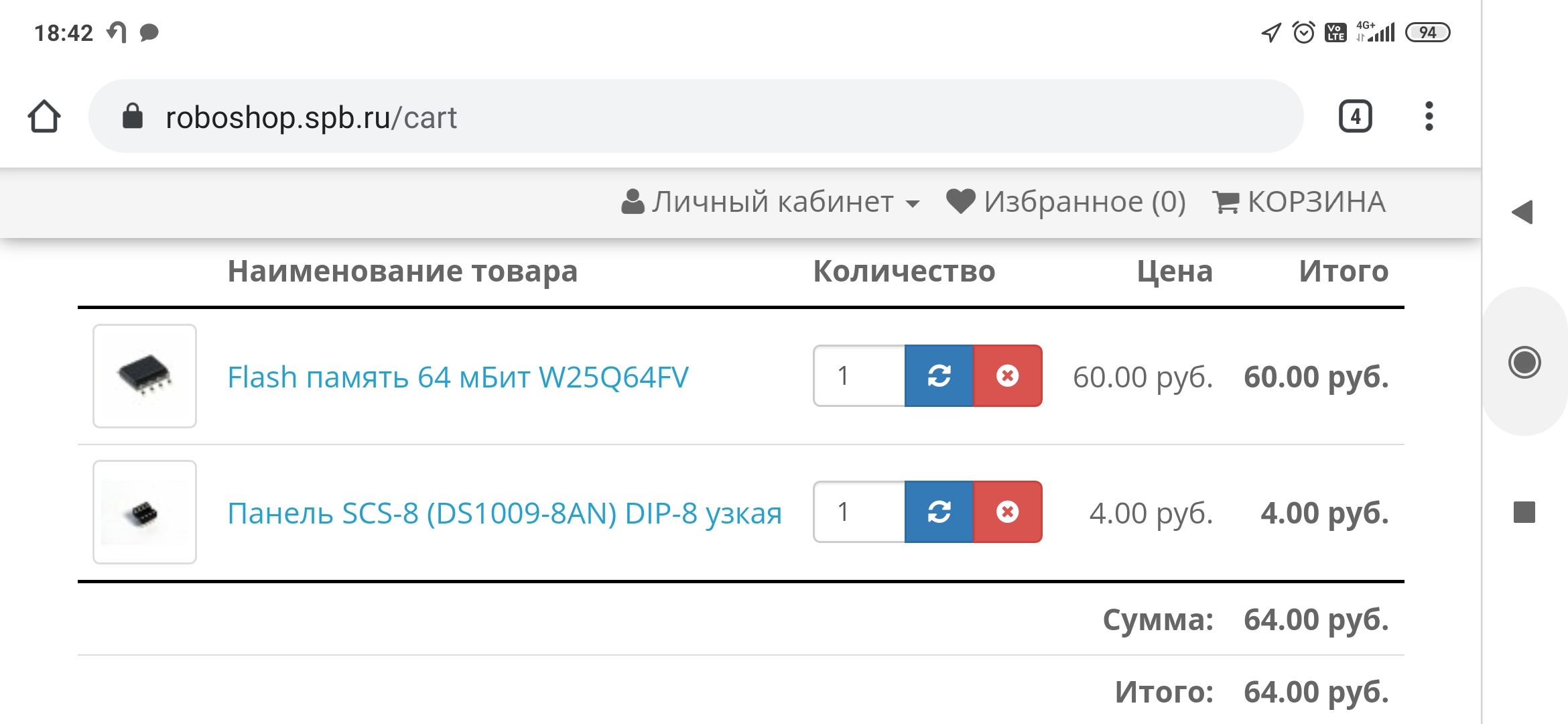Open Flash память 64 мБит W25Q64FV link

pos(458,377)
